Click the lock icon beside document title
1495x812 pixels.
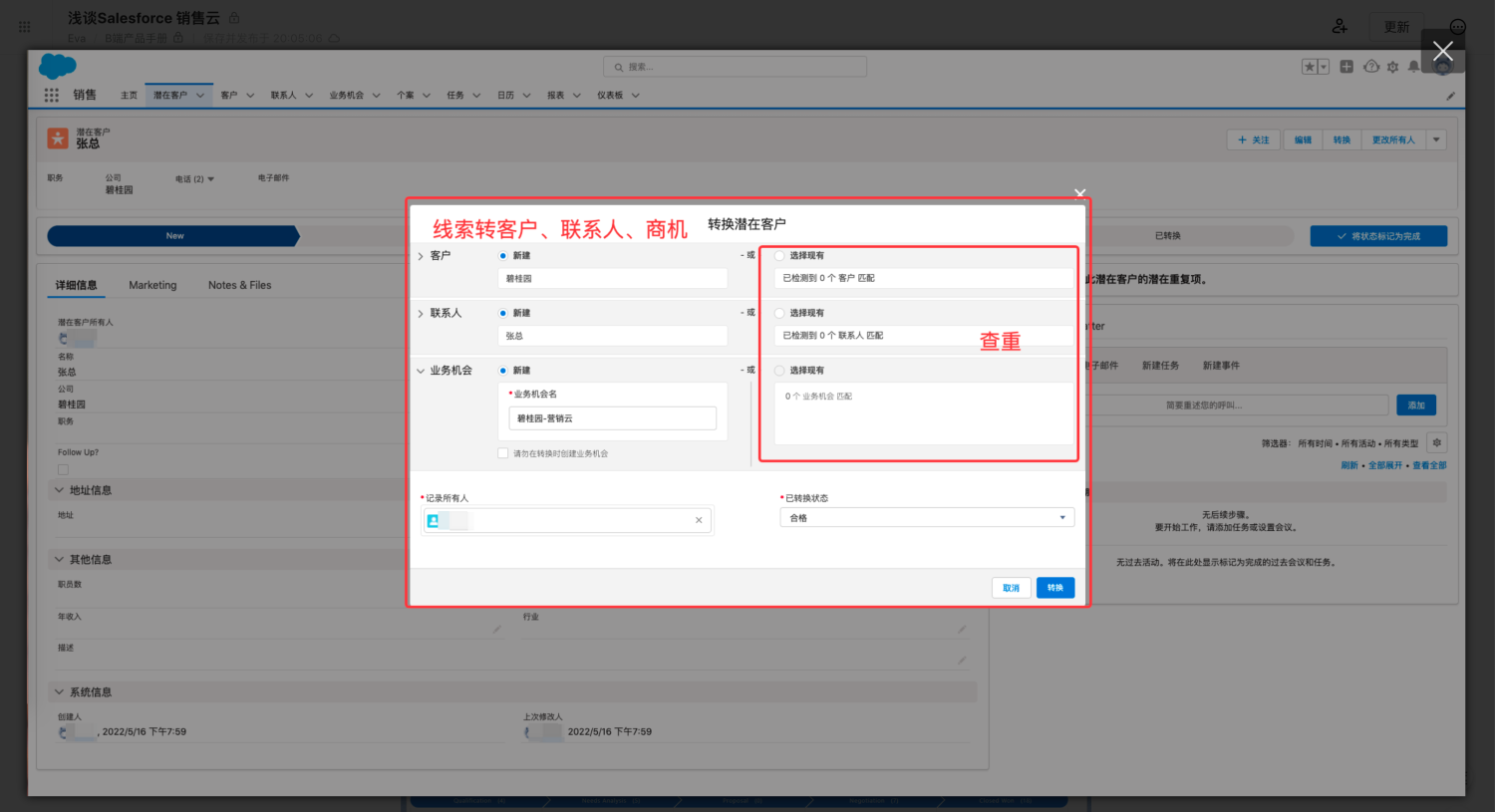click(234, 18)
